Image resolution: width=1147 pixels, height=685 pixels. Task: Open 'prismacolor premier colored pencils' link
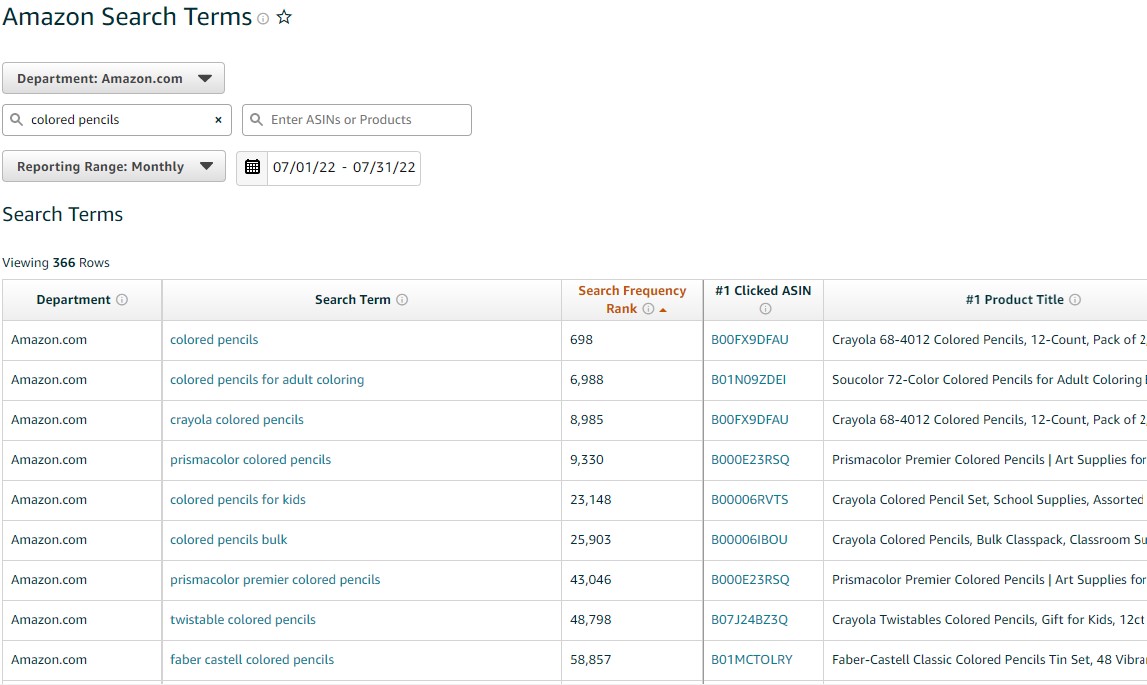coord(275,580)
